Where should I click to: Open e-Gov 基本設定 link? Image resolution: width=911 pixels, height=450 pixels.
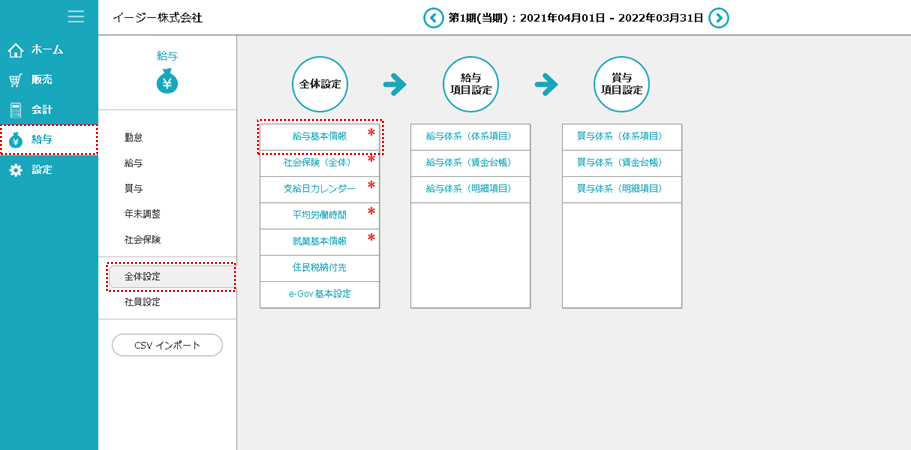(x=319, y=294)
